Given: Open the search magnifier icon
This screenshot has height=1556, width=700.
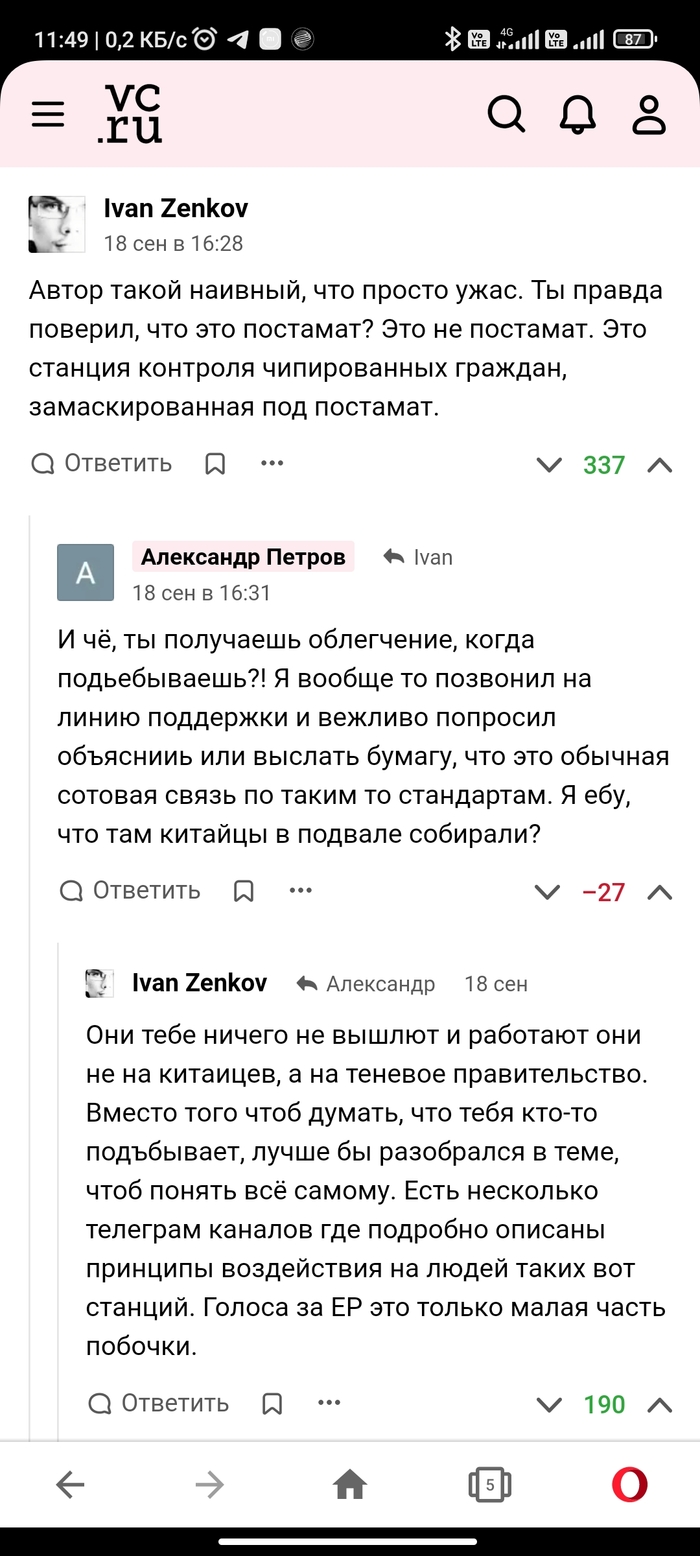Looking at the screenshot, I should click(x=506, y=115).
